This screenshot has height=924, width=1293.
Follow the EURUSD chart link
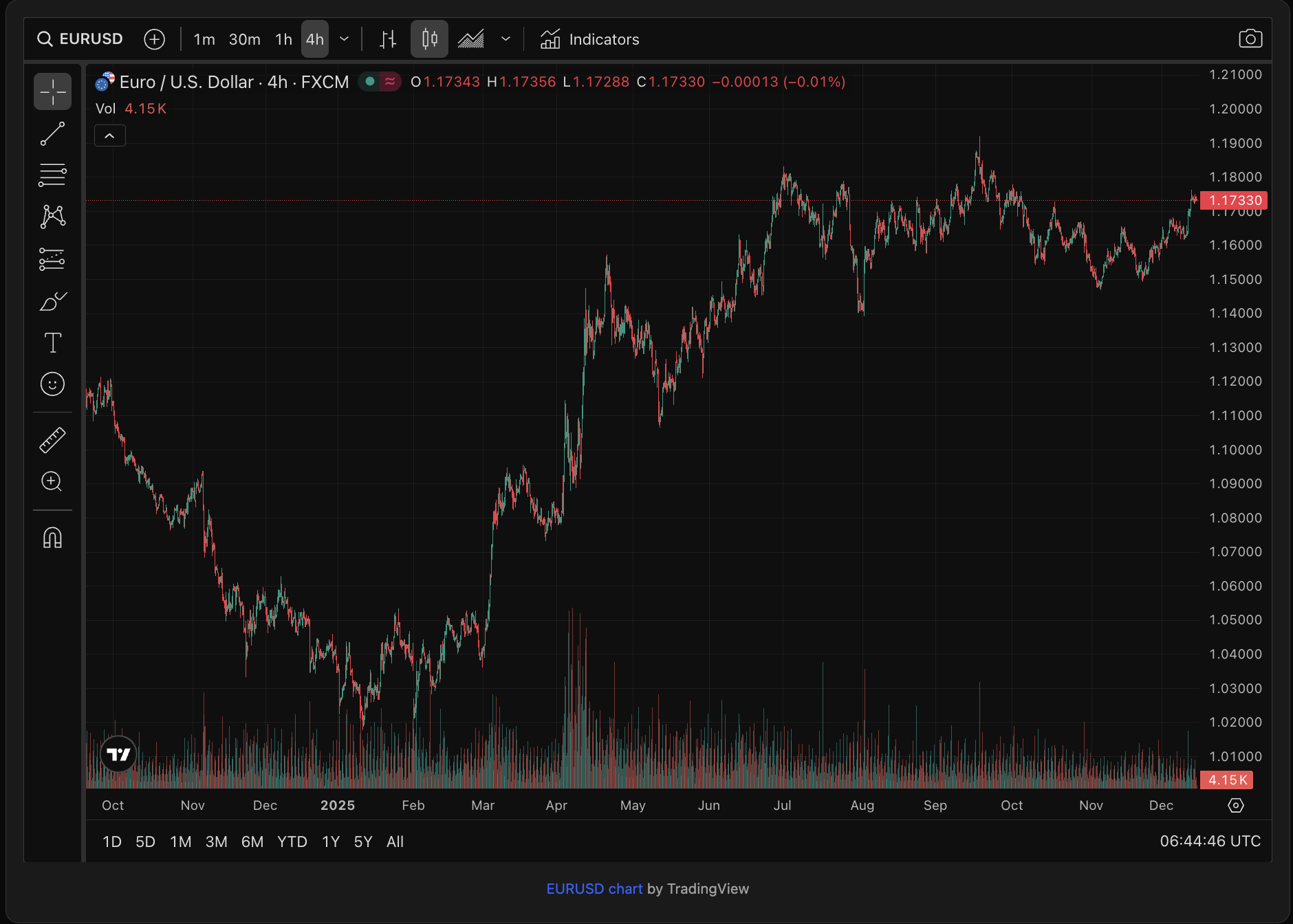pyautogui.click(x=594, y=888)
